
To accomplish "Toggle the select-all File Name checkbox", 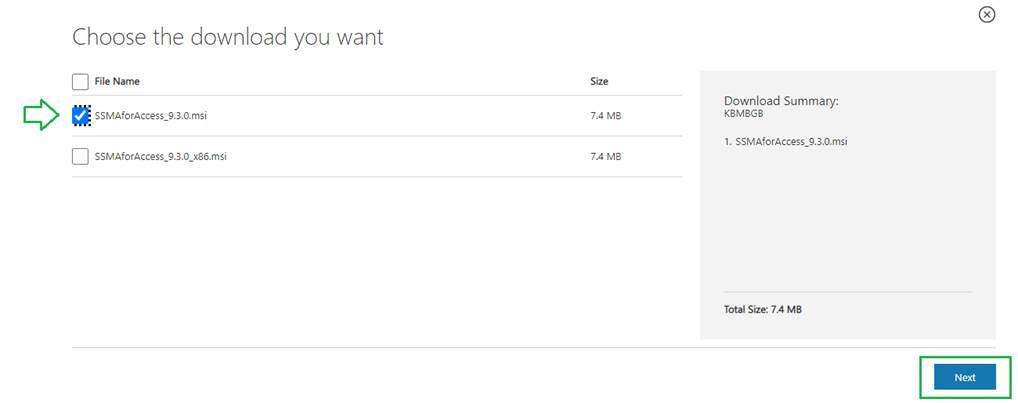I will tap(80, 81).
